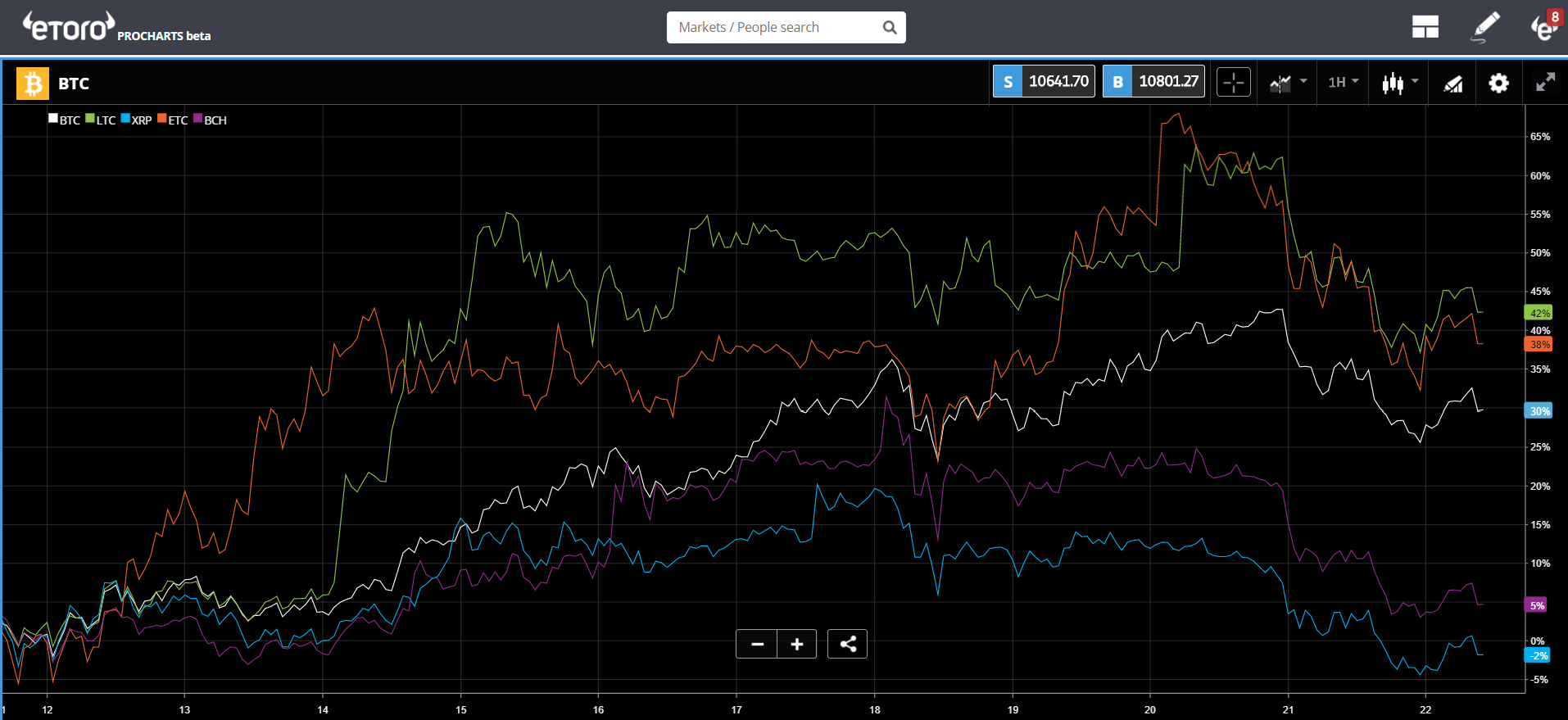The image size is (1568, 720).
Task: Click the cyan -2% XRP price label
Action: 1537,655
